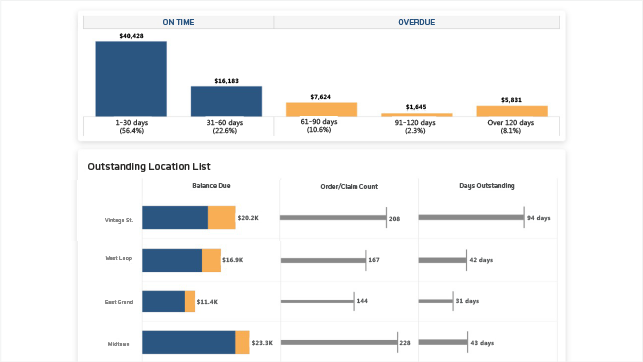Click the '61-90 days (10.6%)' axis label
Viewport: 643px width, 362px height.
[319, 125]
